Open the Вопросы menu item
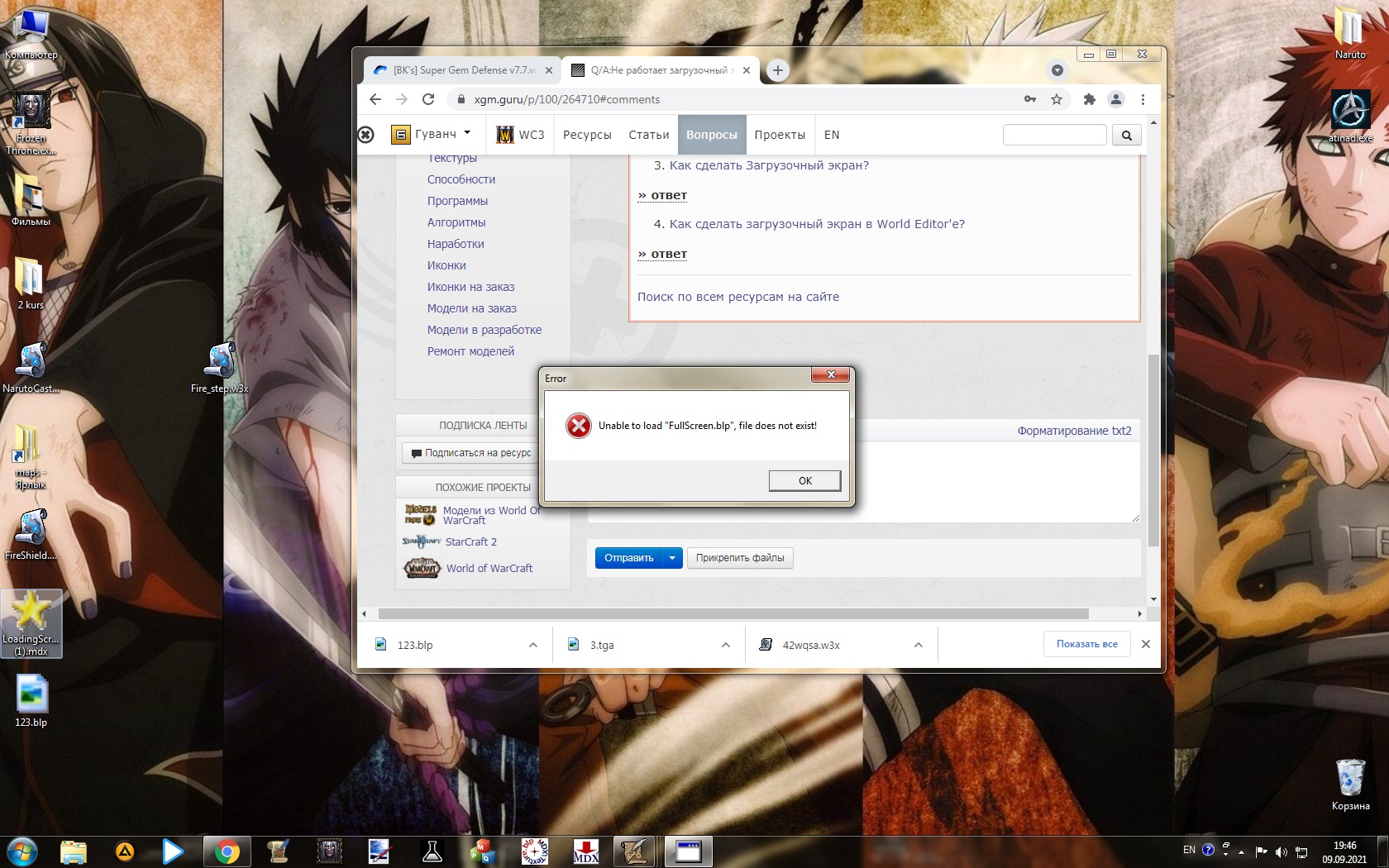 pyautogui.click(x=712, y=135)
